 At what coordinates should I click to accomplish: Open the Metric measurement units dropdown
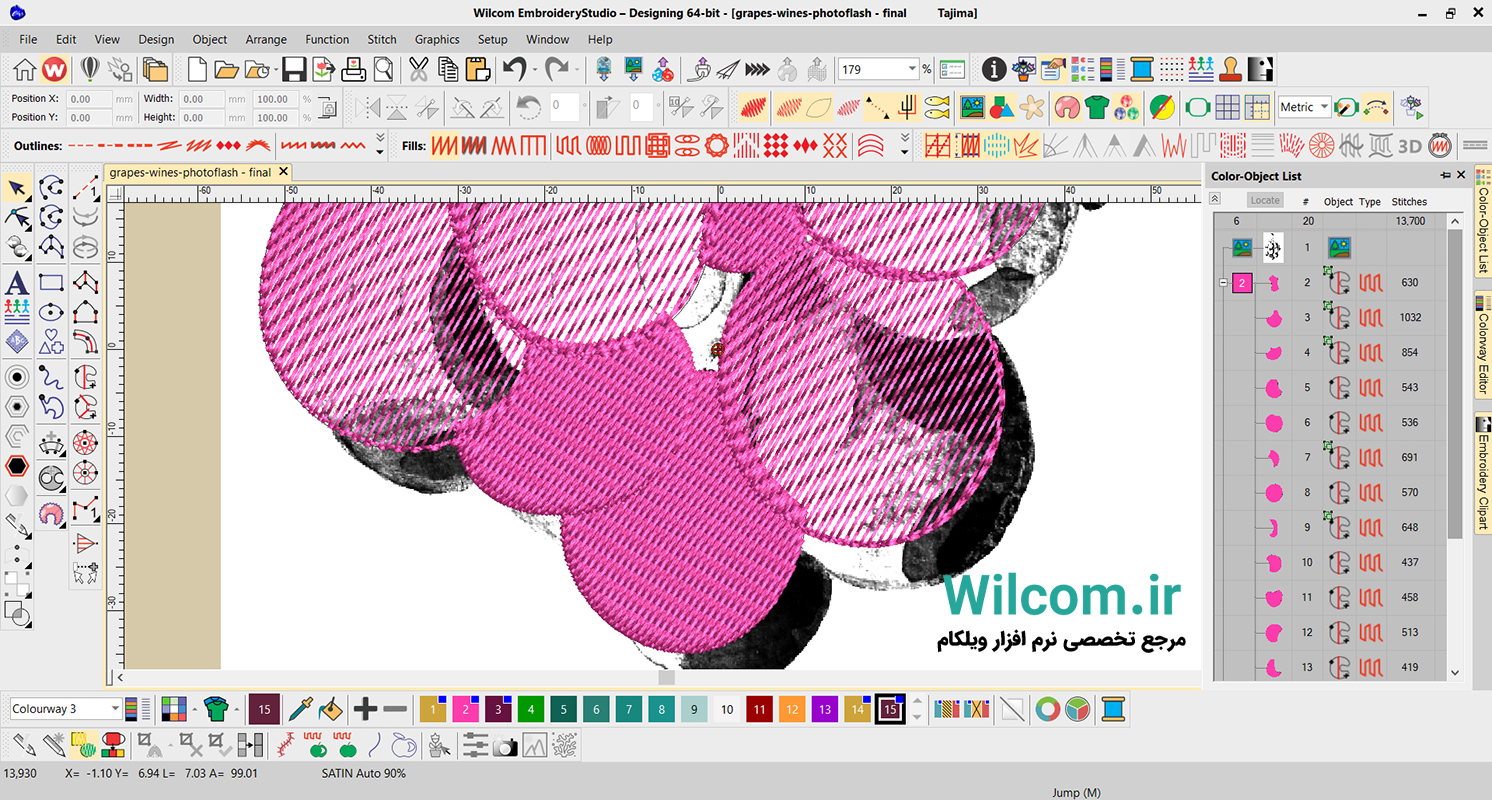point(1324,107)
